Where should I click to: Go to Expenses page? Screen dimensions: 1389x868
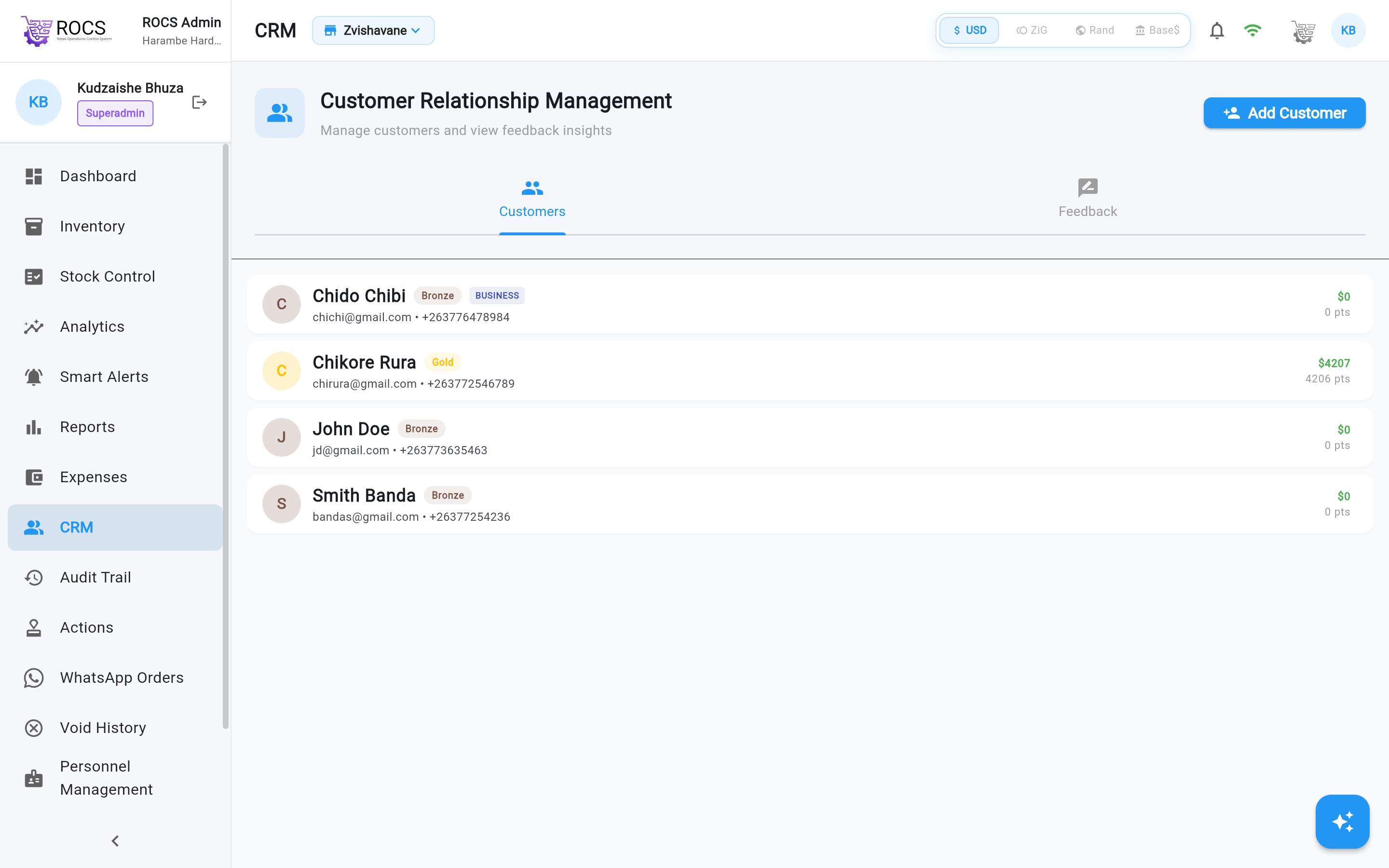(x=115, y=477)
